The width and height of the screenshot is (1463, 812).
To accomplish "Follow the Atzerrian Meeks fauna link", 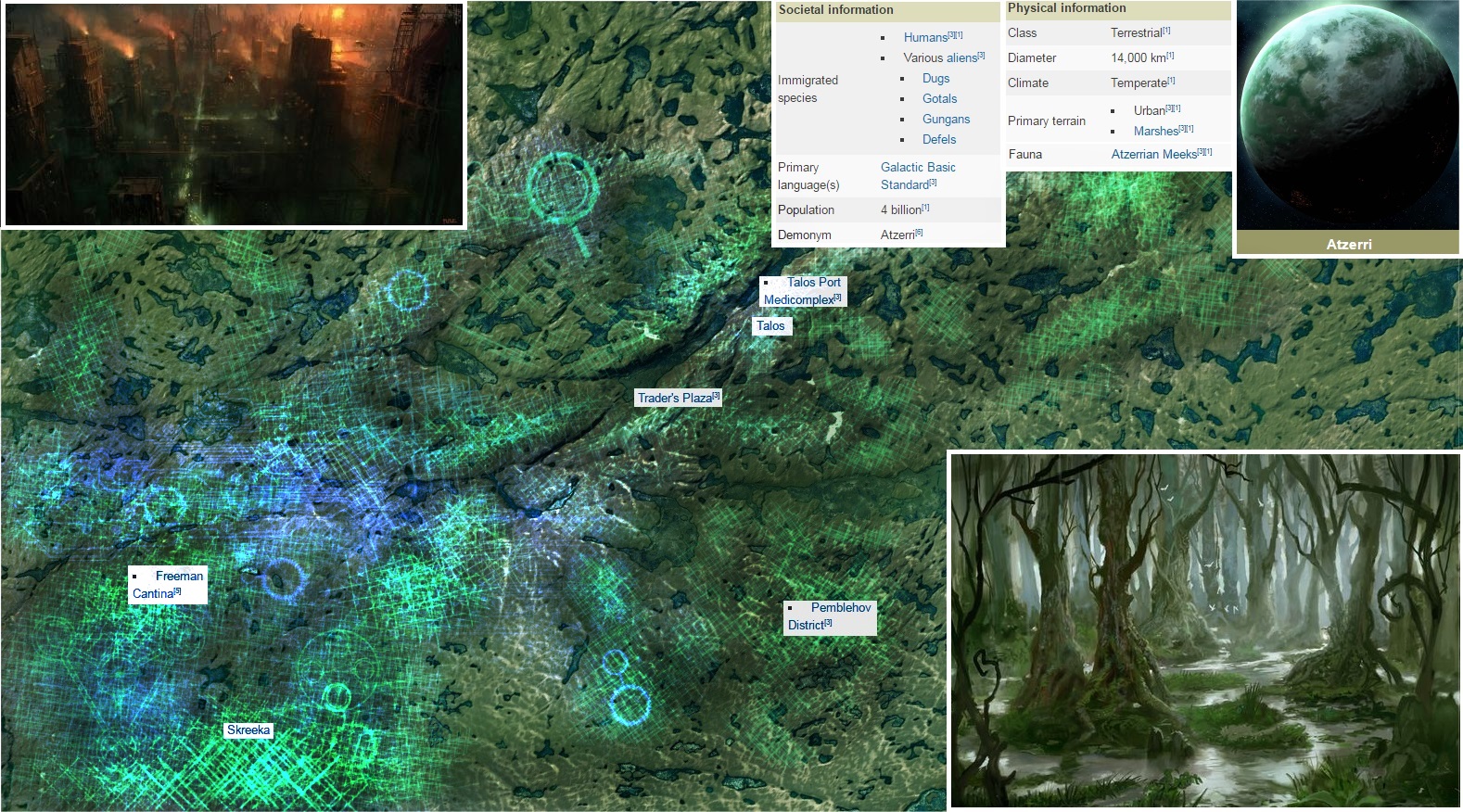I will pyautogui.click(x=1153, y=155).
